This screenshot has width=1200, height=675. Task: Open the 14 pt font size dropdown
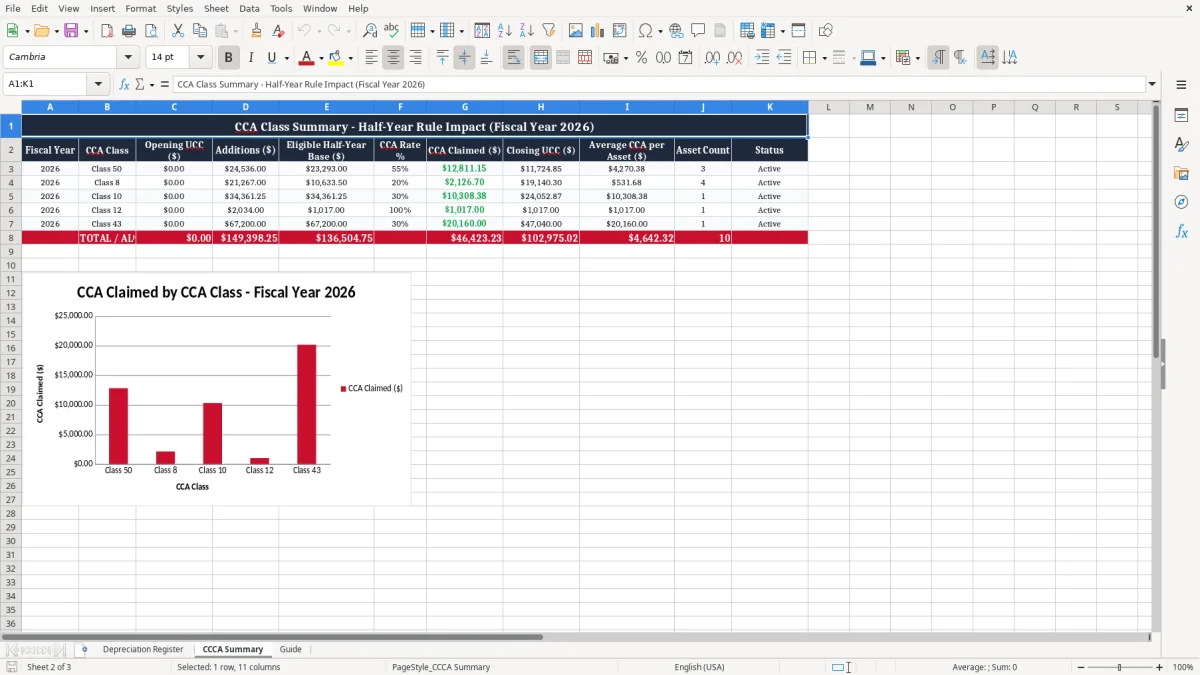click(x=200, y=57)
